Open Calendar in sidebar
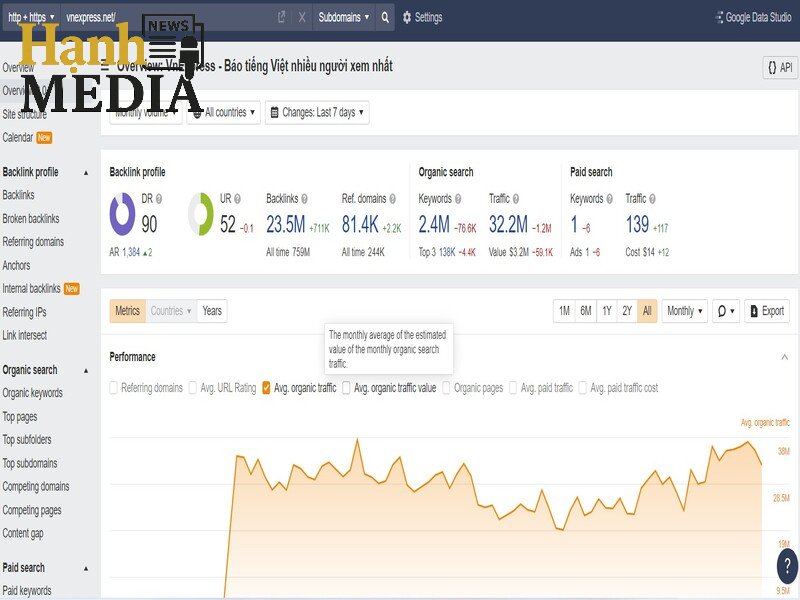The image size is (800, 600). click(x=18, y=138)
